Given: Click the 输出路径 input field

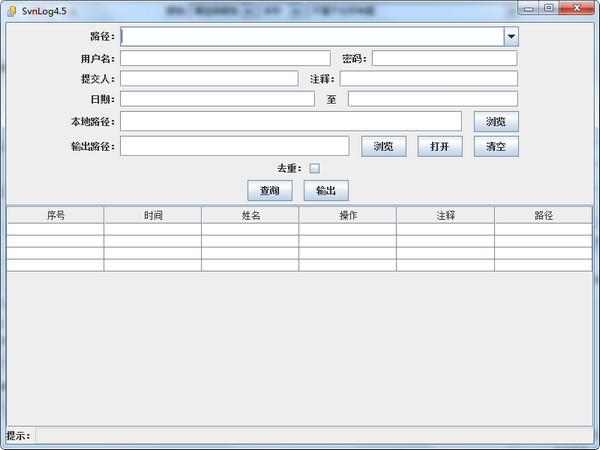Looking at the screenshot, I should point(235,146).
